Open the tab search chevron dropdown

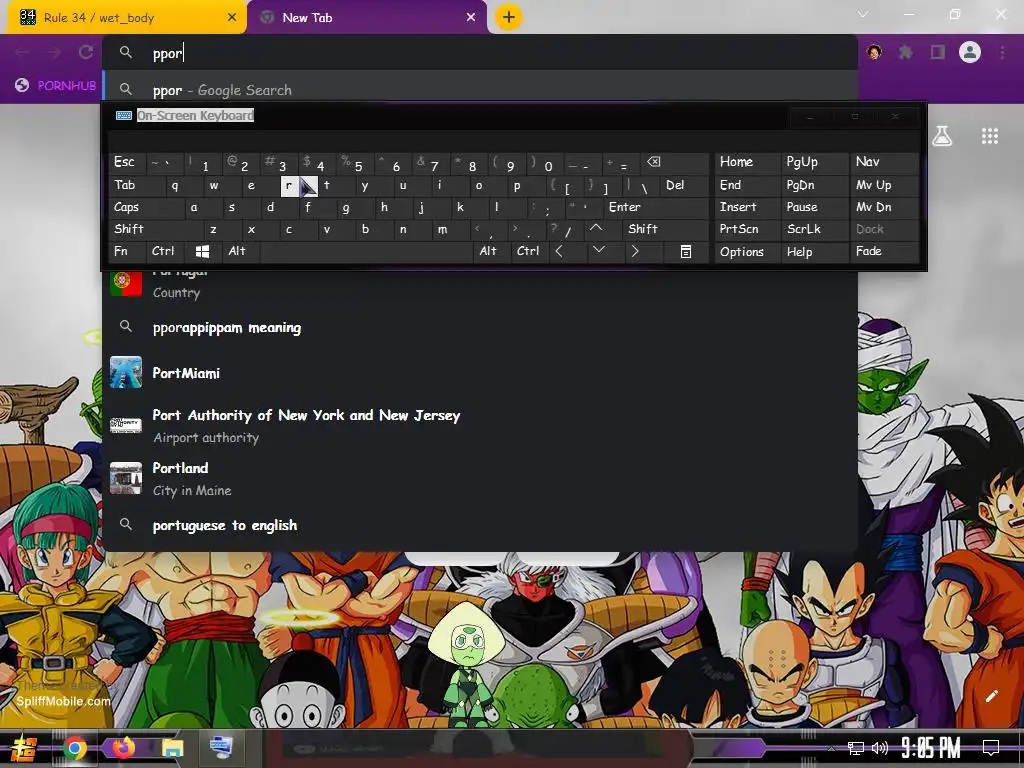pos(863,14)
